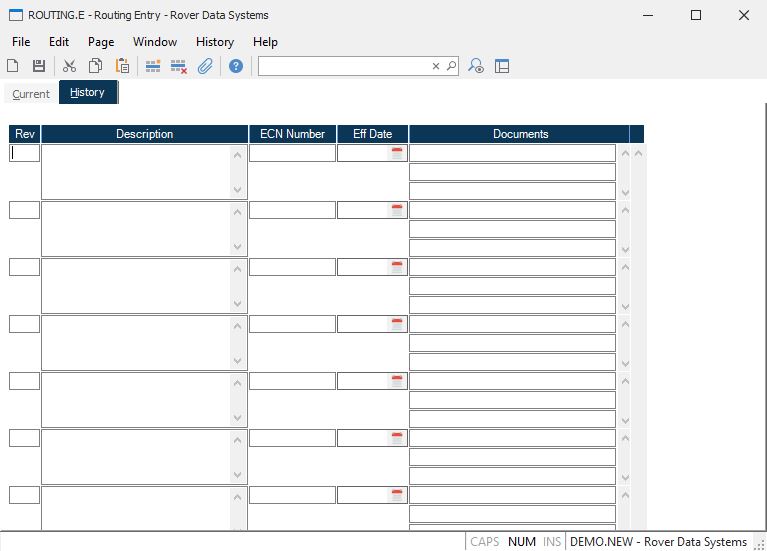The width and height of the screenshot is (767, 551).
Task: Clear the toolbar search box with the X
Action: [x=436, y=66]
